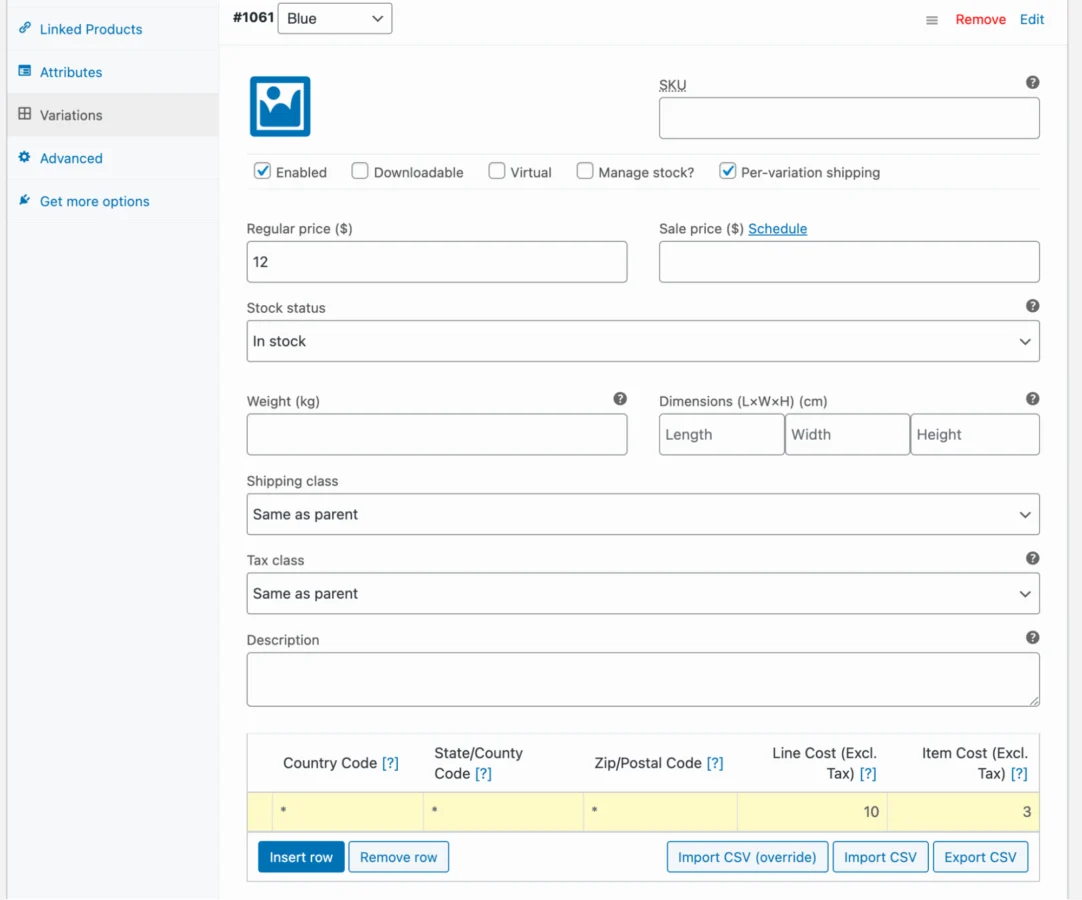The width and height of the screenshot is (1082, 900).
Task: Open the Blue attribute dropdown
Action: click(335, 19)
